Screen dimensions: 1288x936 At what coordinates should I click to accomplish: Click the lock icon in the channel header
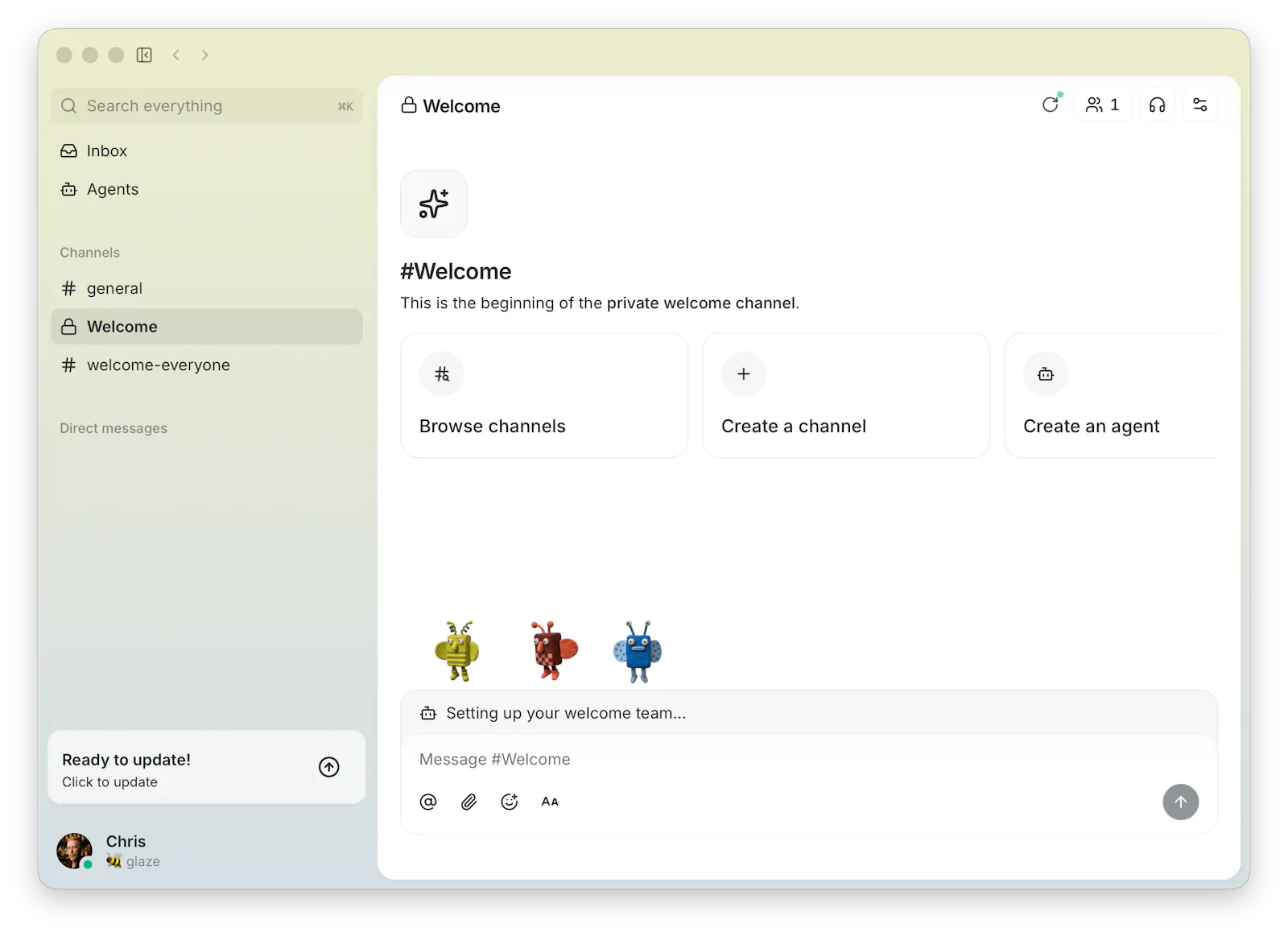tap(409, 105)
